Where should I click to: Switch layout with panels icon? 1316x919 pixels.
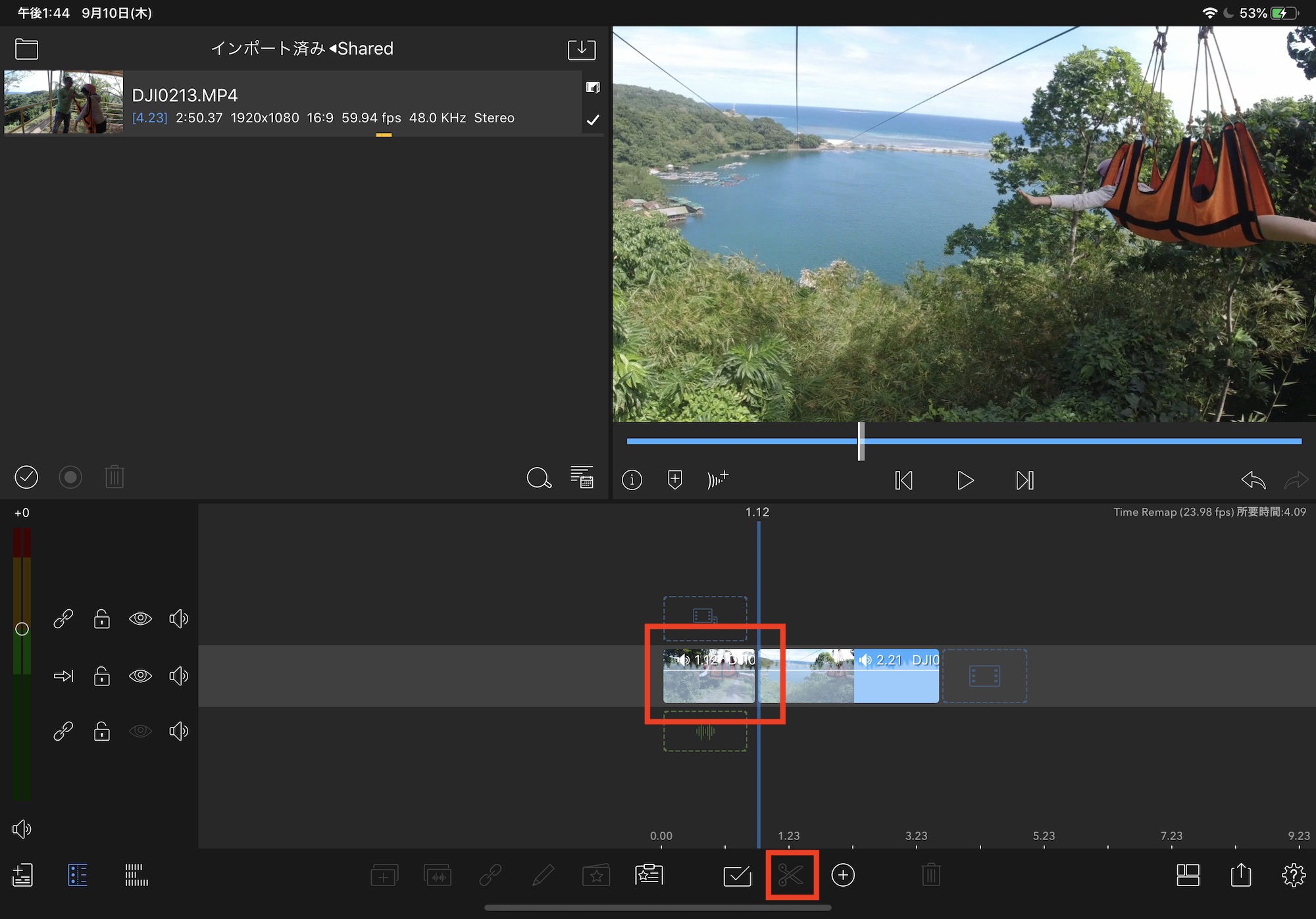pyautogui.click(x=1188, y=875)
